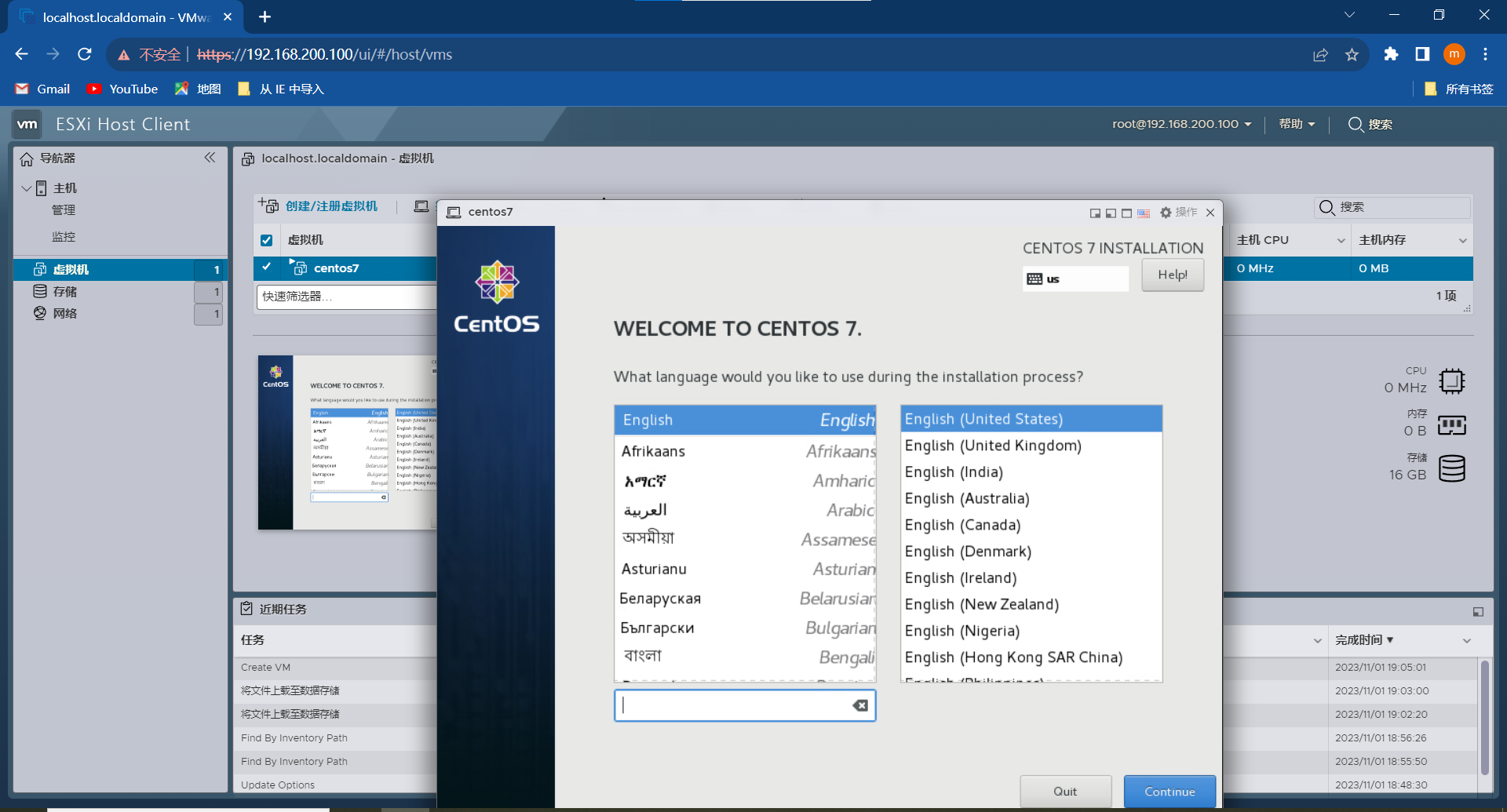
Task: Open the 地图 bookmark
Action: click(198, 89)
